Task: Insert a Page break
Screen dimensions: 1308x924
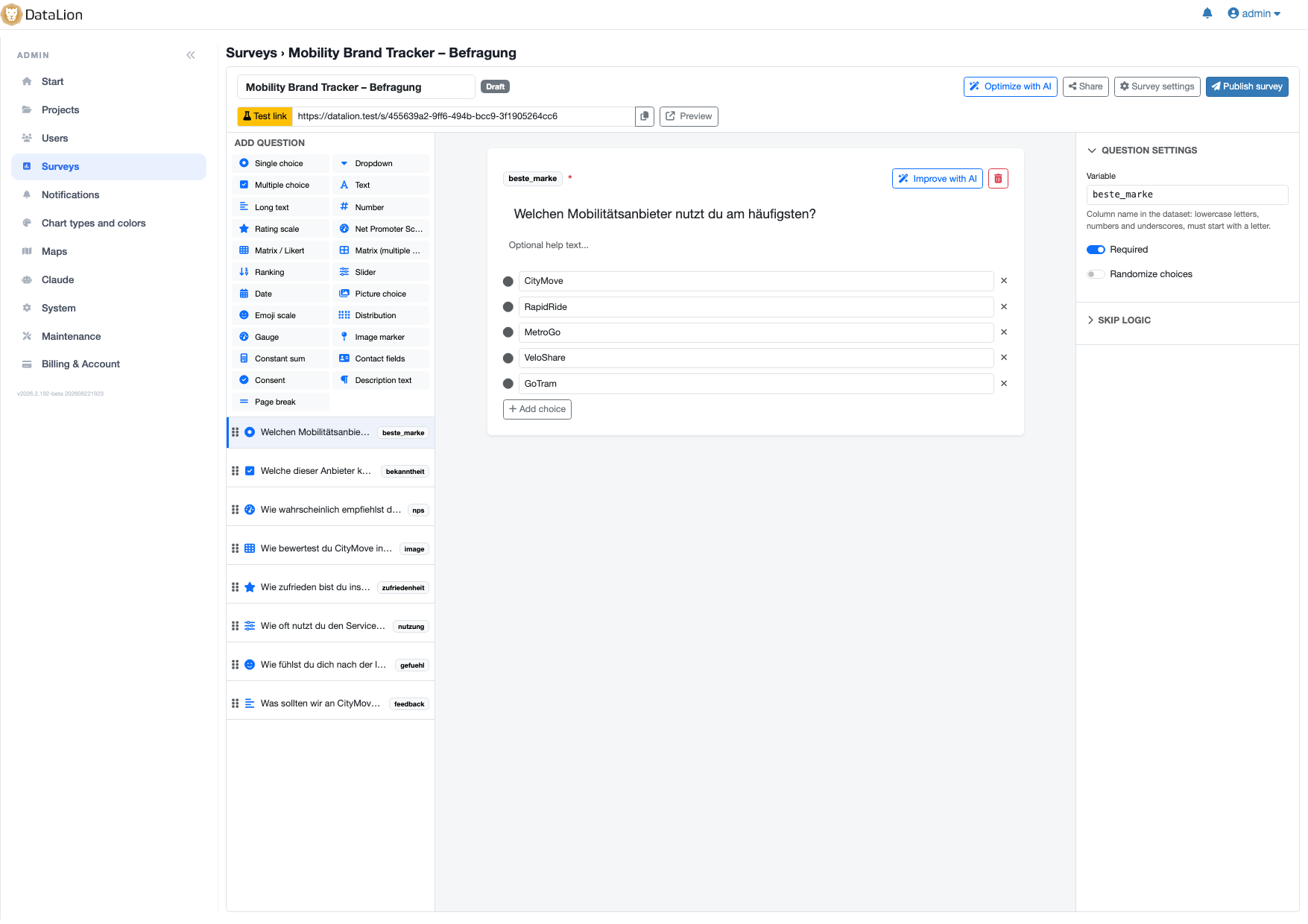Action: tap(281, 402)
